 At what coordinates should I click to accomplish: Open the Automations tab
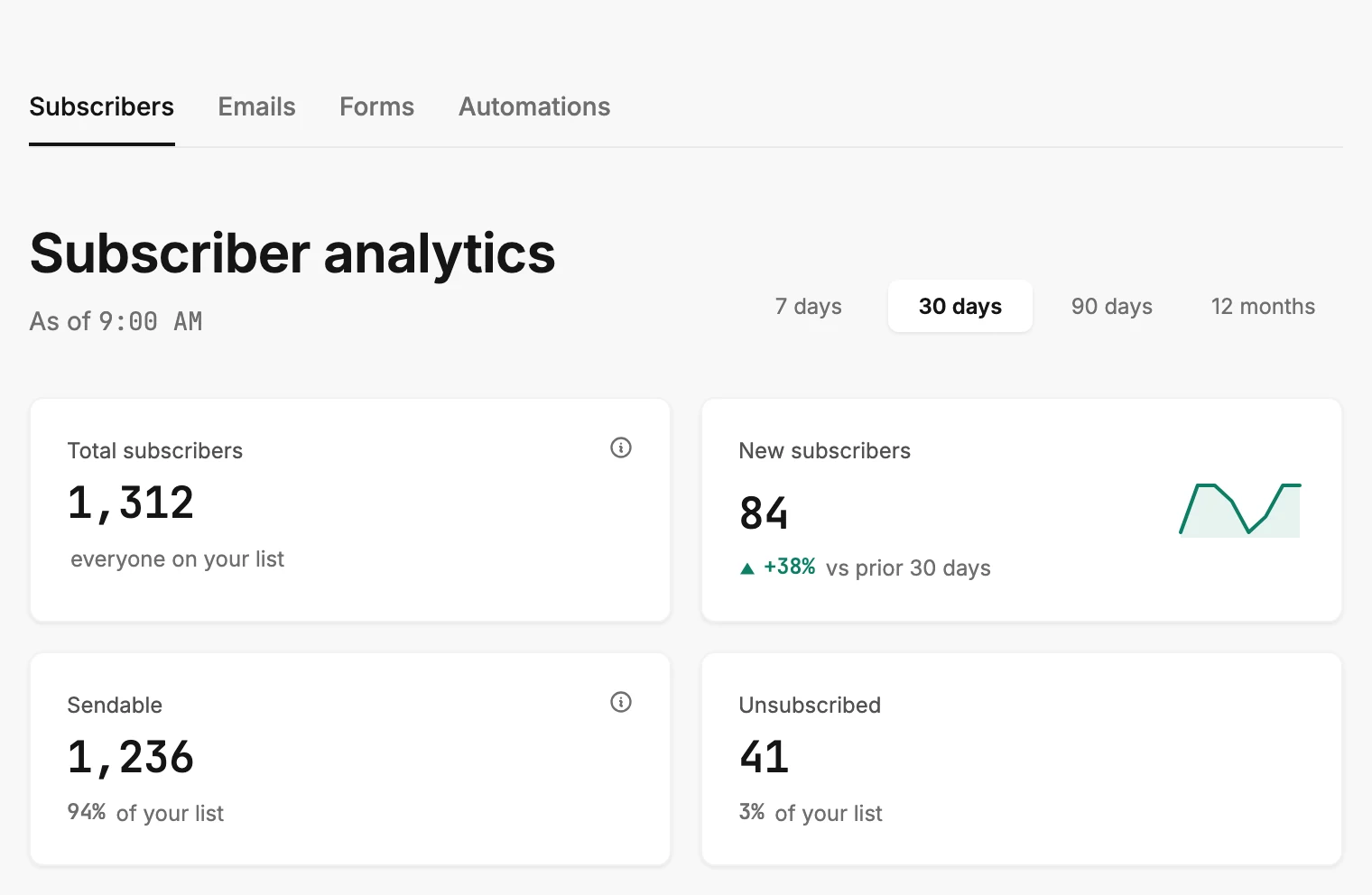tap(534, 106)
